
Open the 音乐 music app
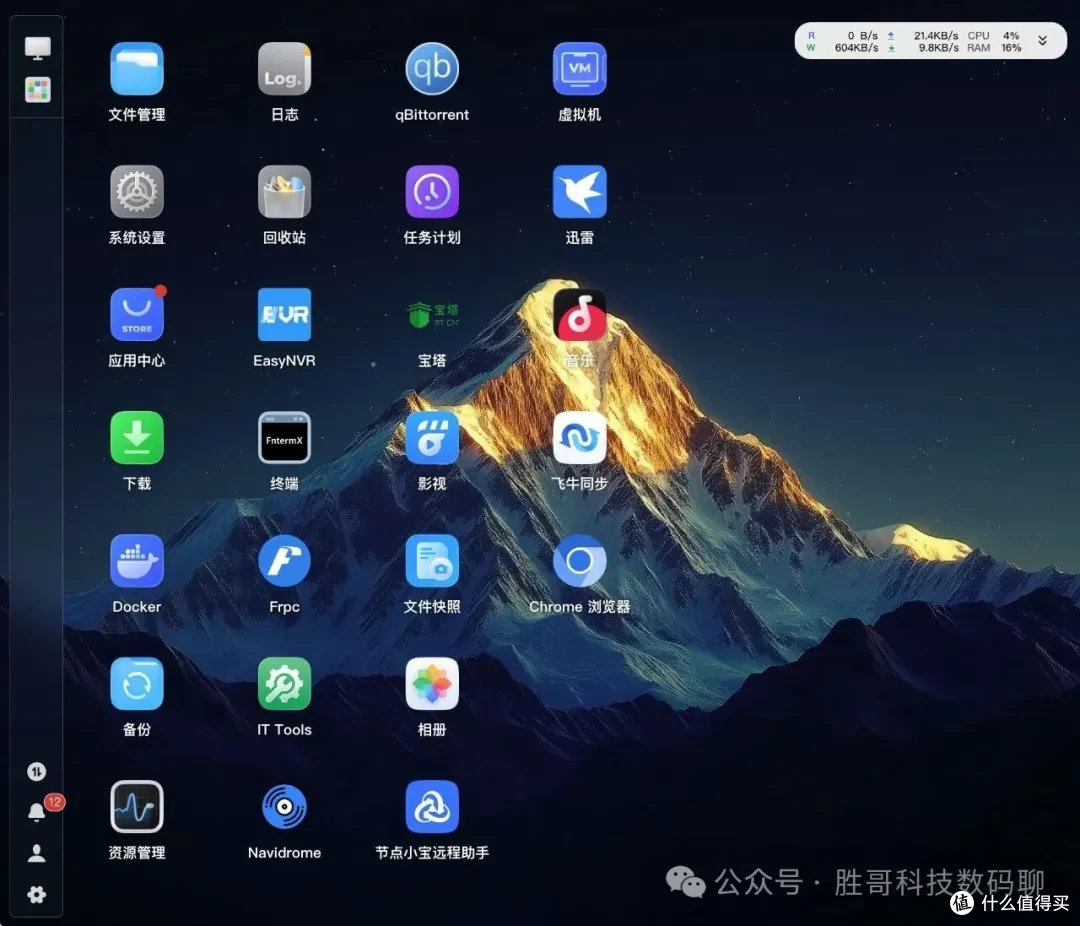coord(579,315)
